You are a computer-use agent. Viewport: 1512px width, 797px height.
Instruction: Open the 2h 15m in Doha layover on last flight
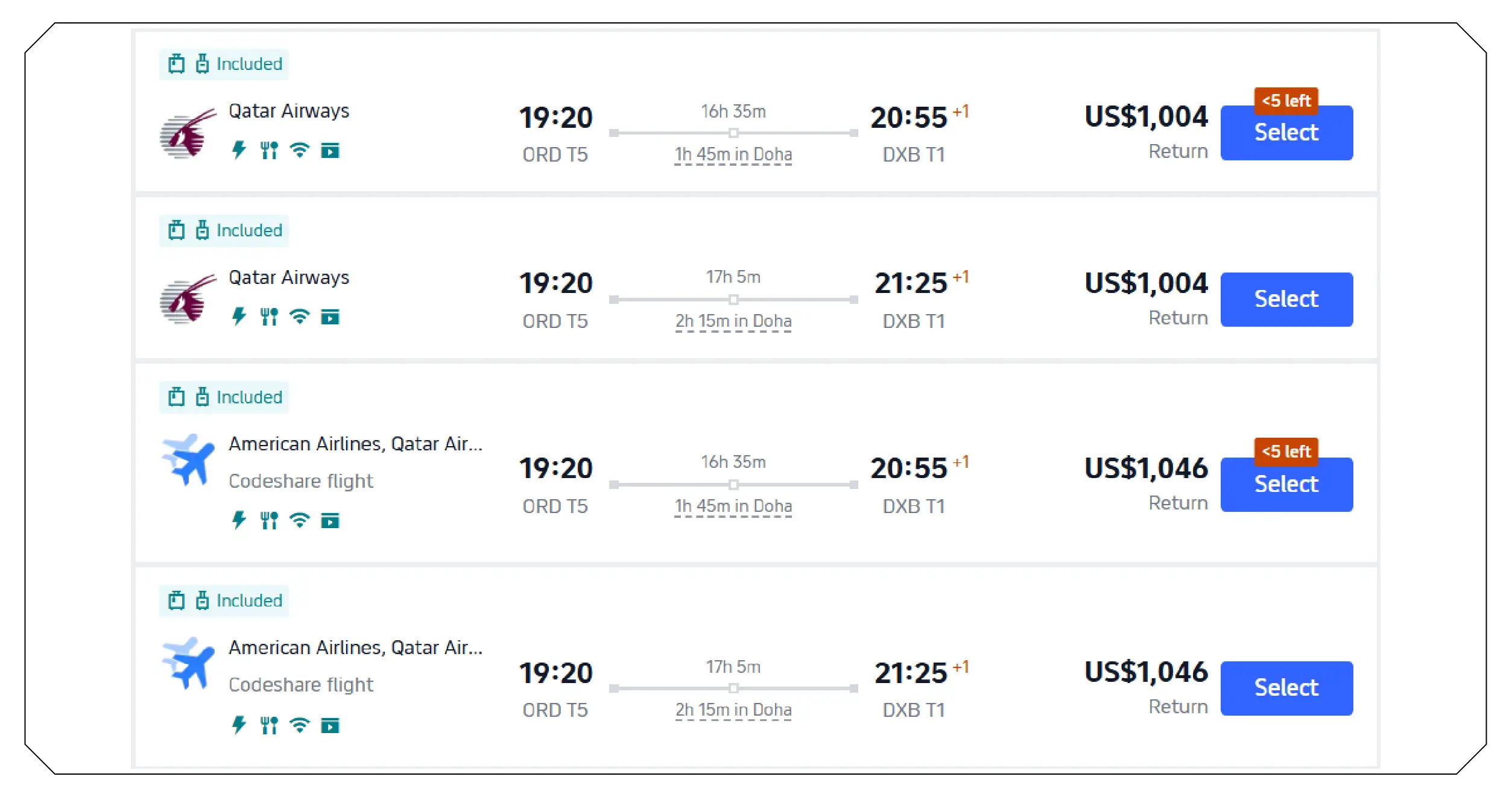[x=733, y=710]
